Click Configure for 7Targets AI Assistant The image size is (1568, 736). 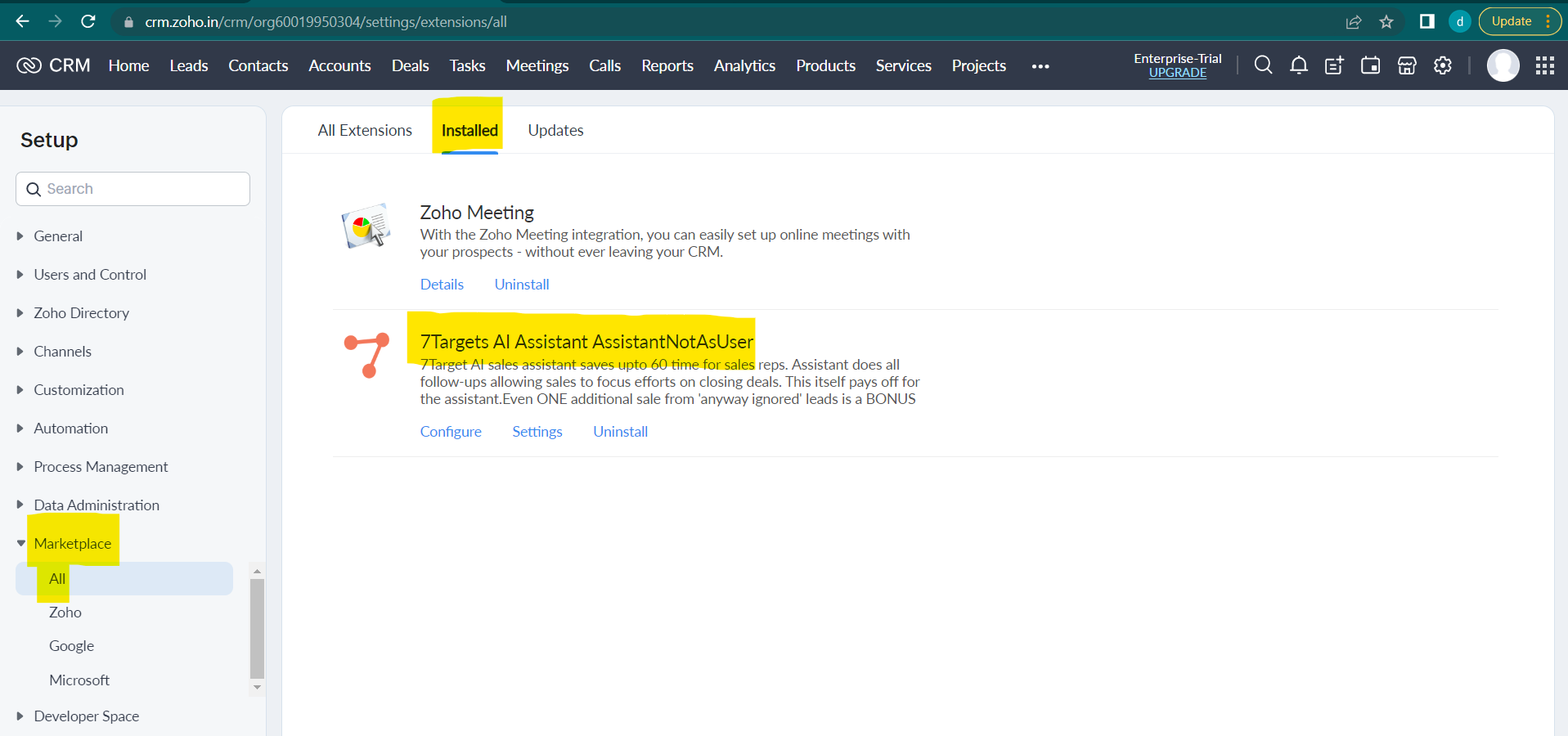(x=451, y=432)
